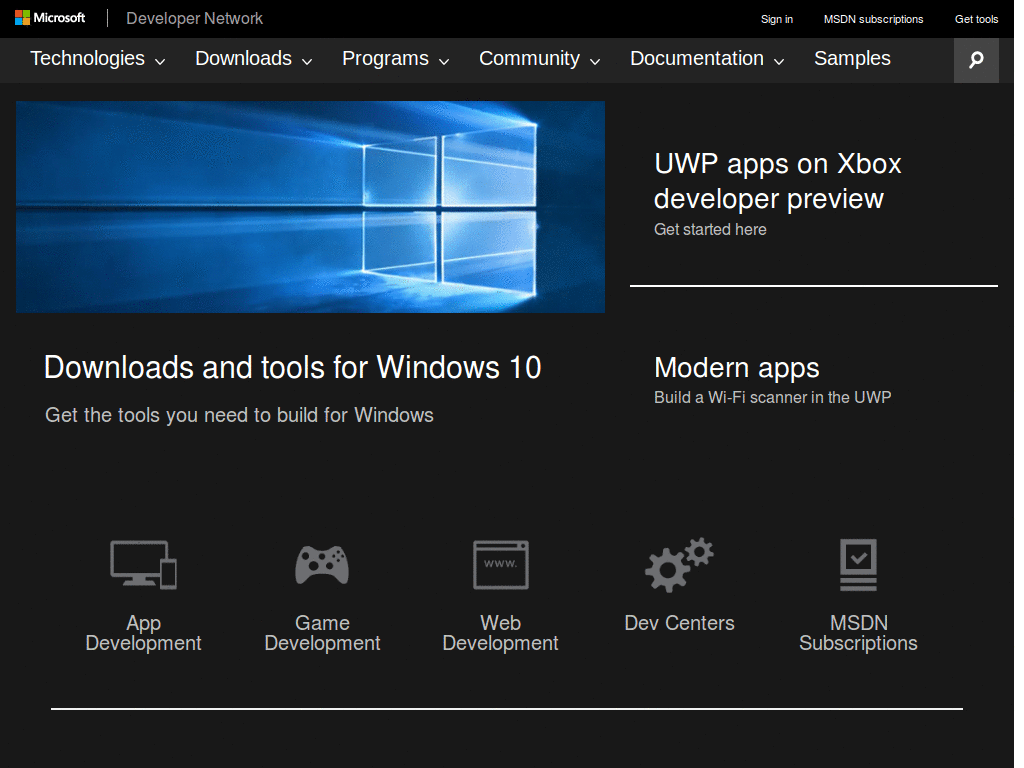The height and width of the screenshot is (768, 1024).
Task: Click the Get tools link
Action: point(976,18)
